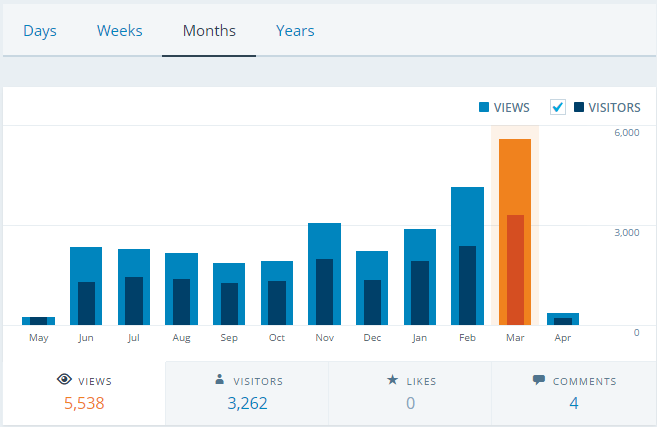
Task: Open the comments count of 4
Action: (574, 403)
